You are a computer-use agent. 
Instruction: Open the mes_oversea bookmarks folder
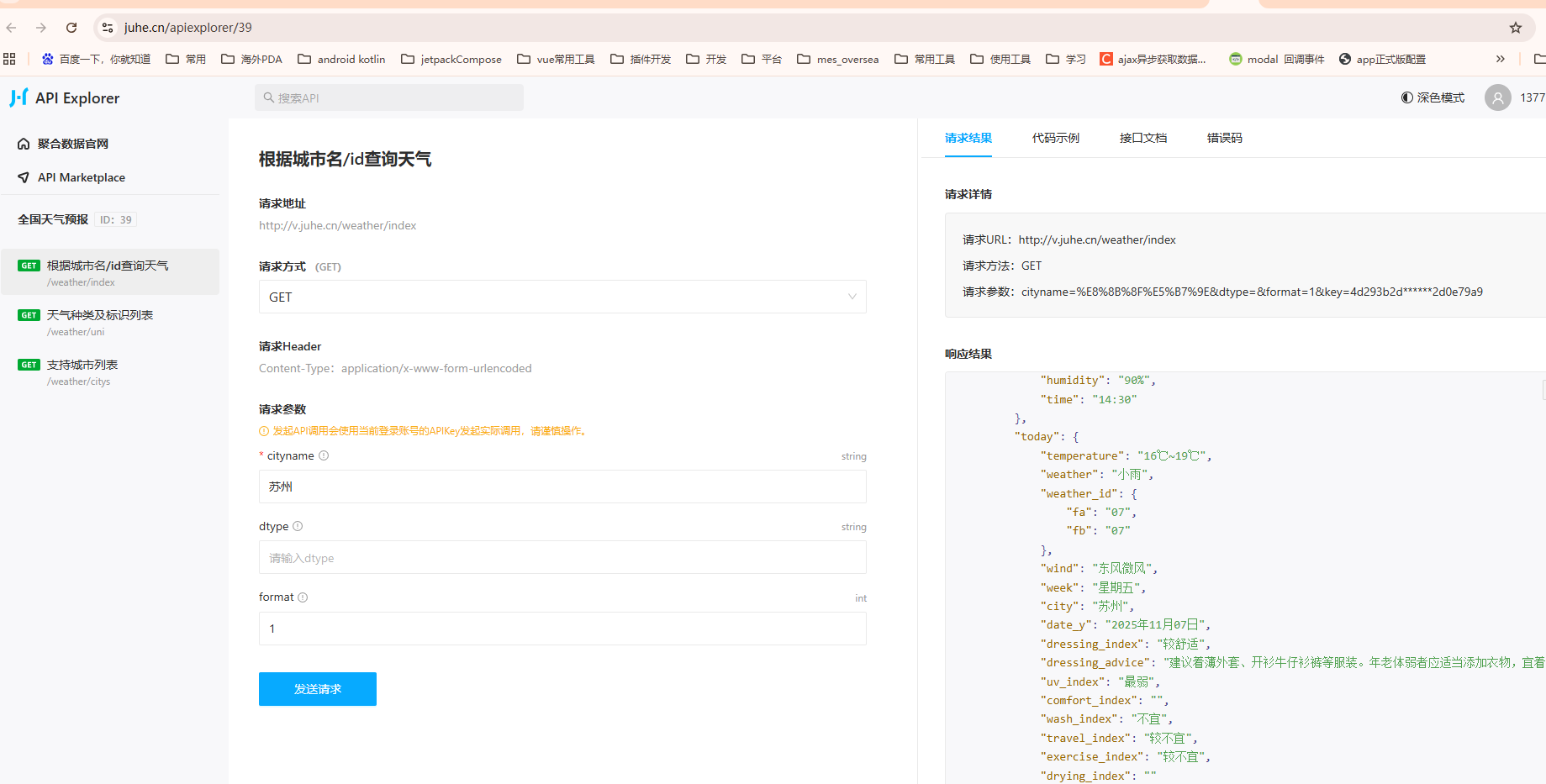838,59
